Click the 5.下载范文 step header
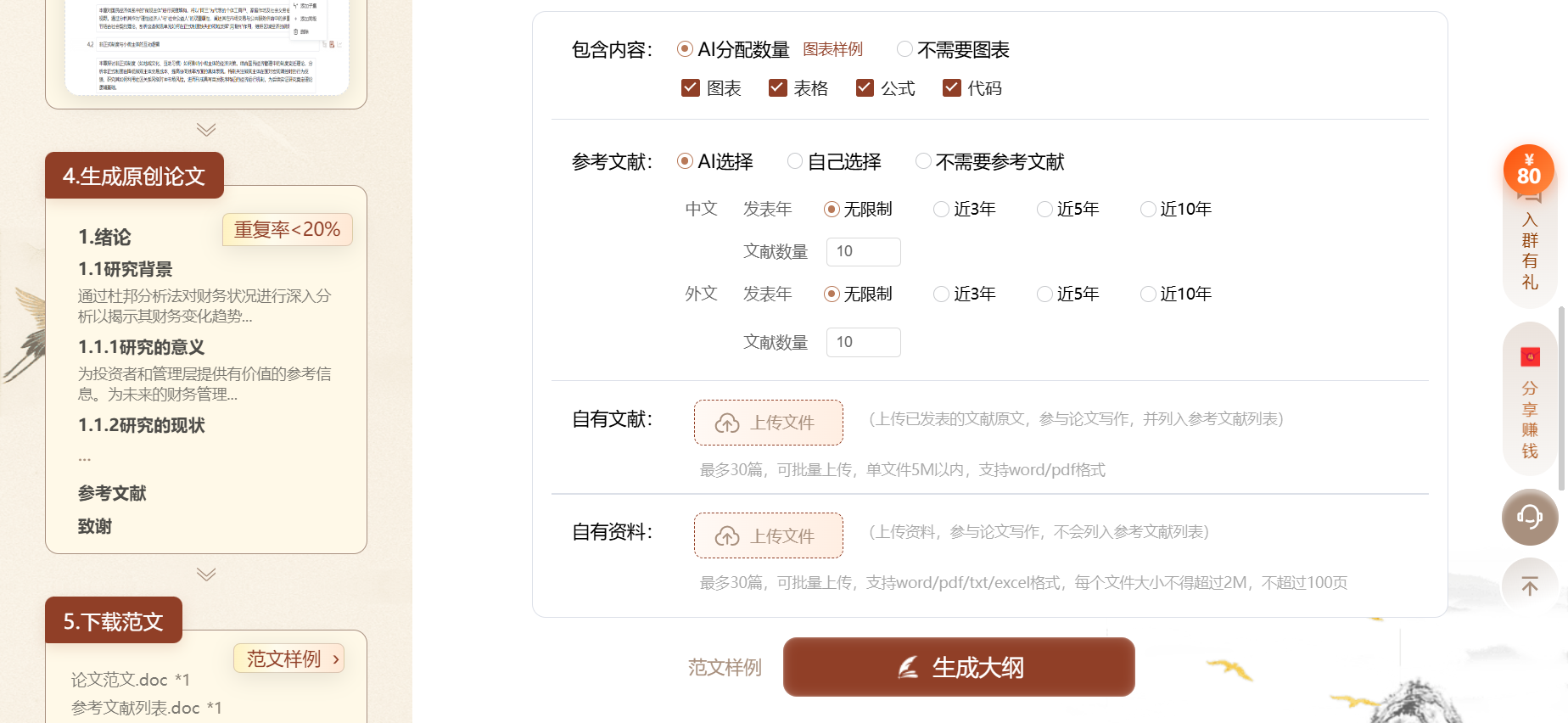 tap(114, 621)
